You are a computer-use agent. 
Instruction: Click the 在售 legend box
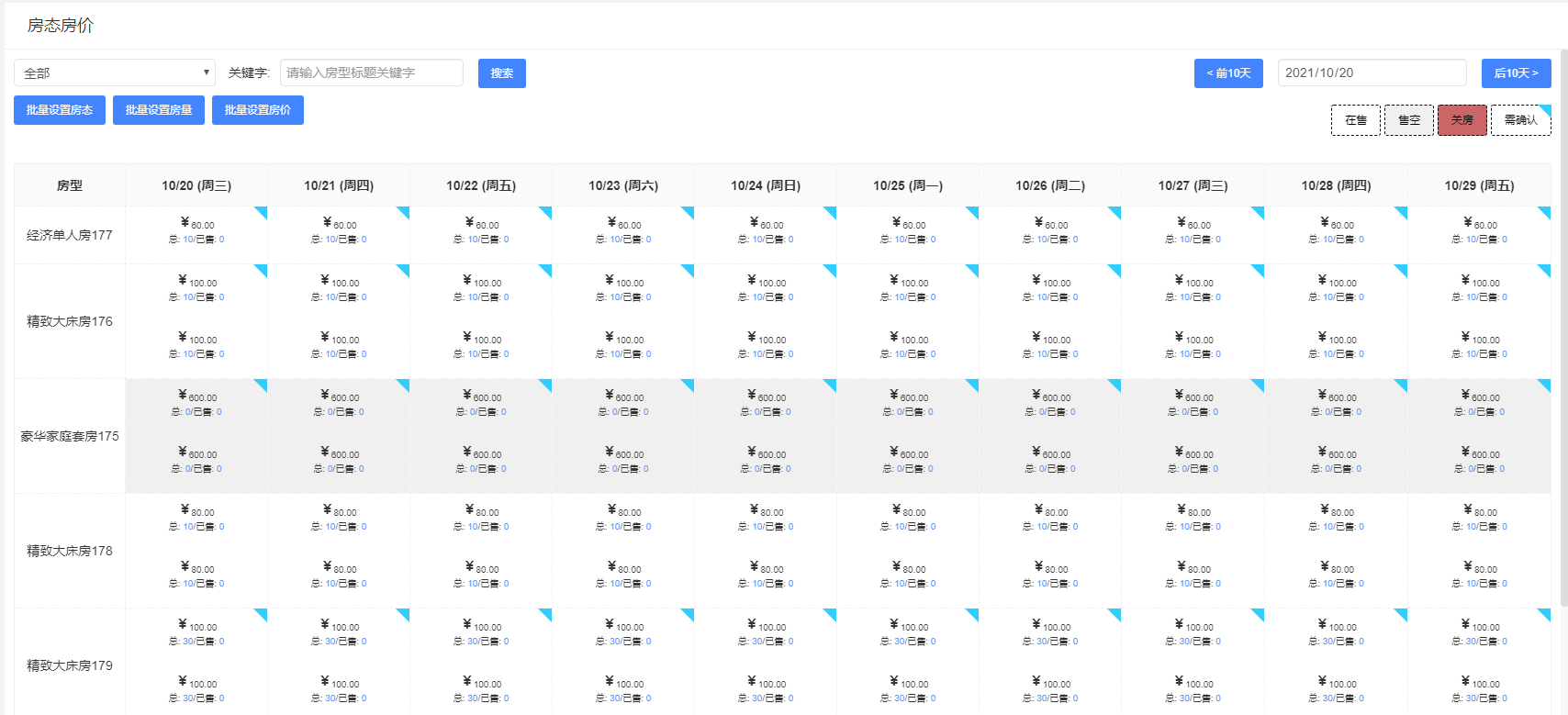pos(1356,120)
